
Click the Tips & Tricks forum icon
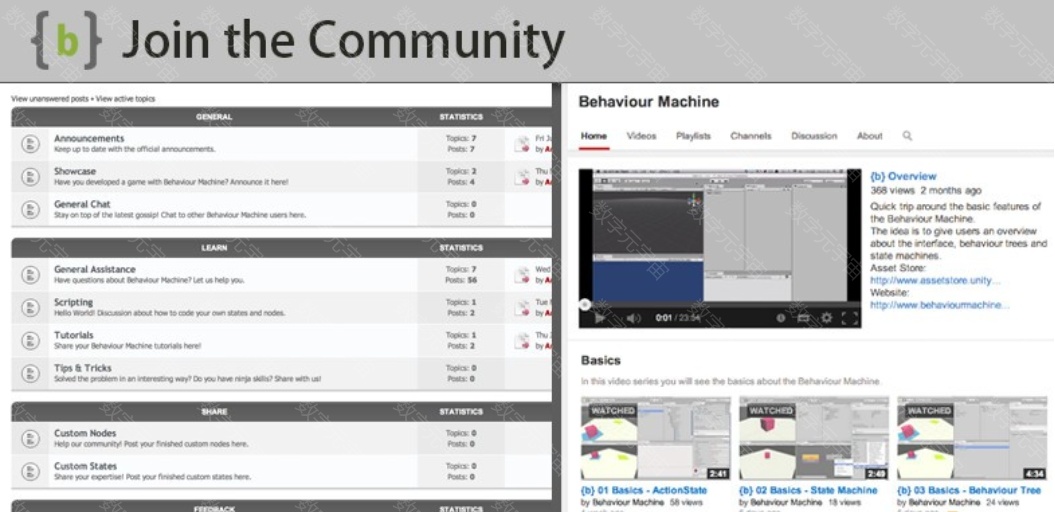[x=29, y=373]
